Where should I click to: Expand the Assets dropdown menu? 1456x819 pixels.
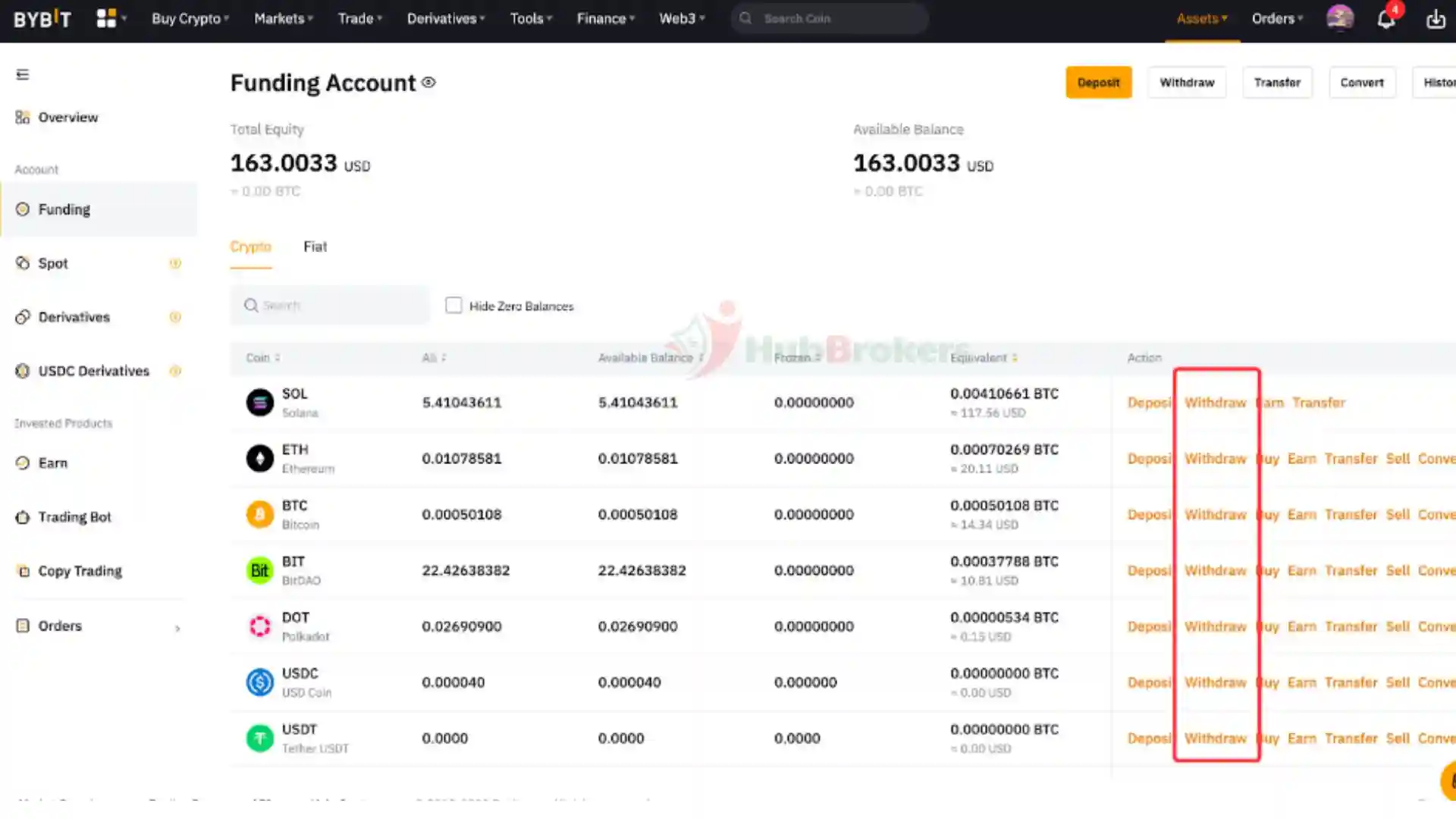pyautogui.click(x=1201, y=18)
